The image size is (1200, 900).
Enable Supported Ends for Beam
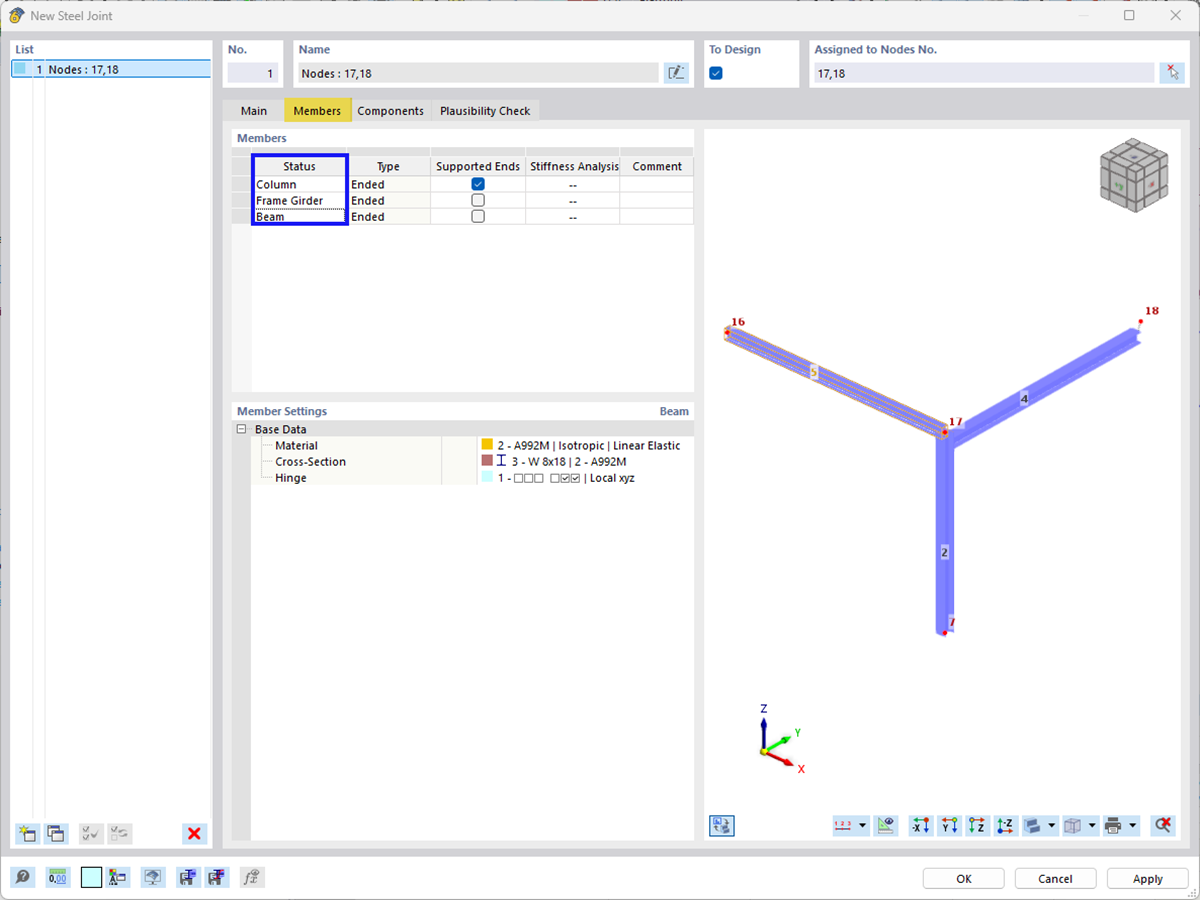coord(478,216)
